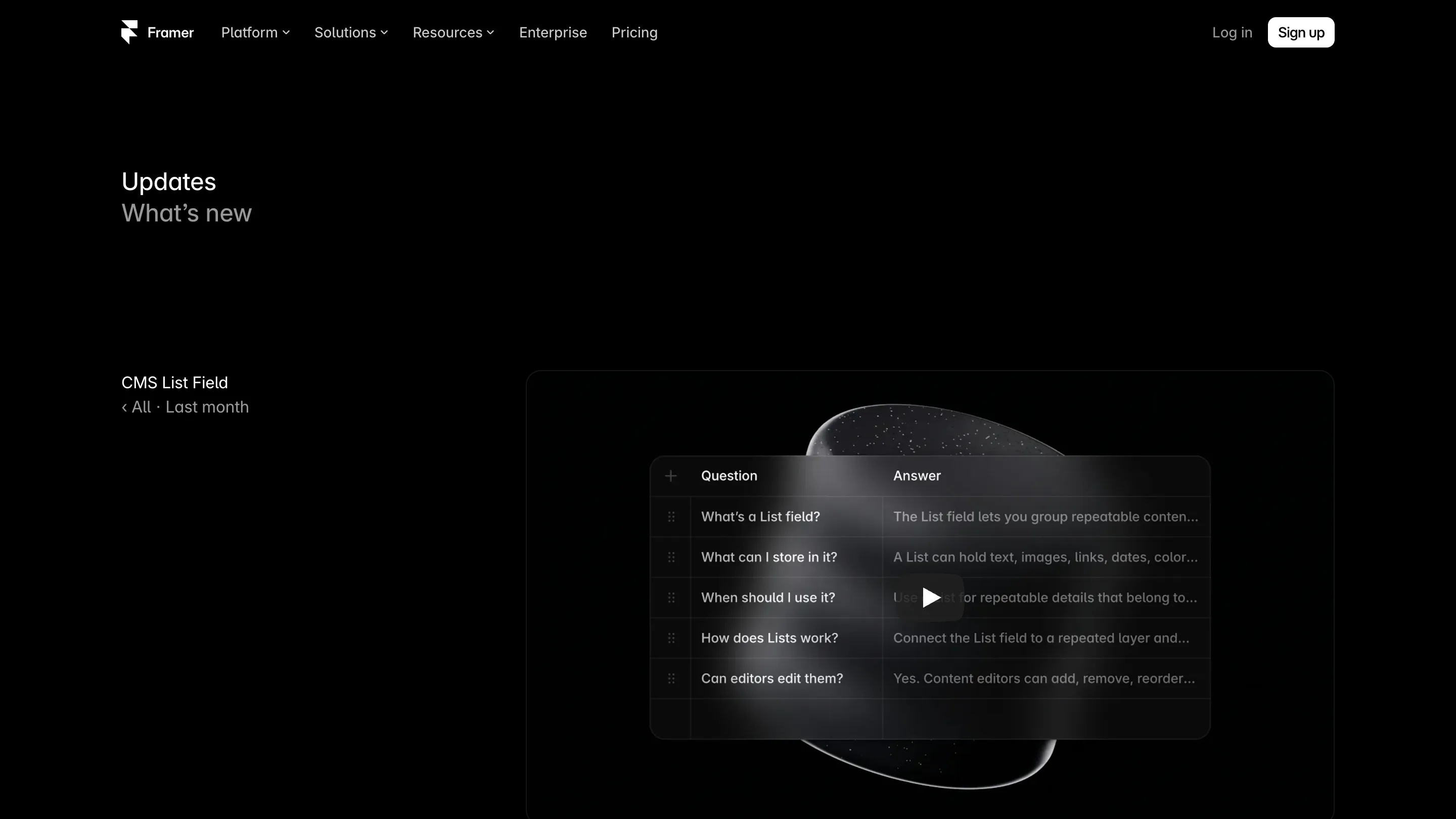Open the Enterprise page
The height and width of the screenshot is (819, 1456).
pyautogui.click(x=553, y=32)
